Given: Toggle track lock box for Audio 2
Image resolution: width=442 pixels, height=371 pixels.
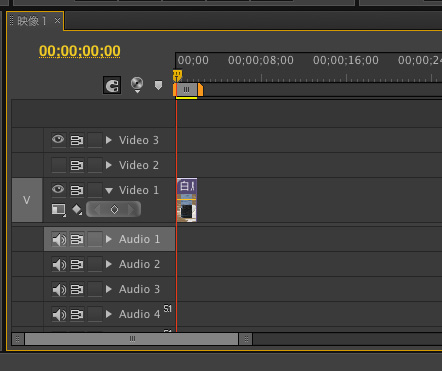Looking at the screenshot, I should (95, 264).
